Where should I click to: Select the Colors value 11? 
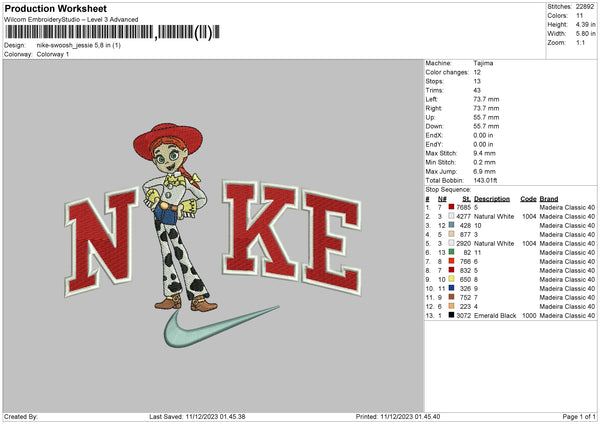(x=579, y=16)
